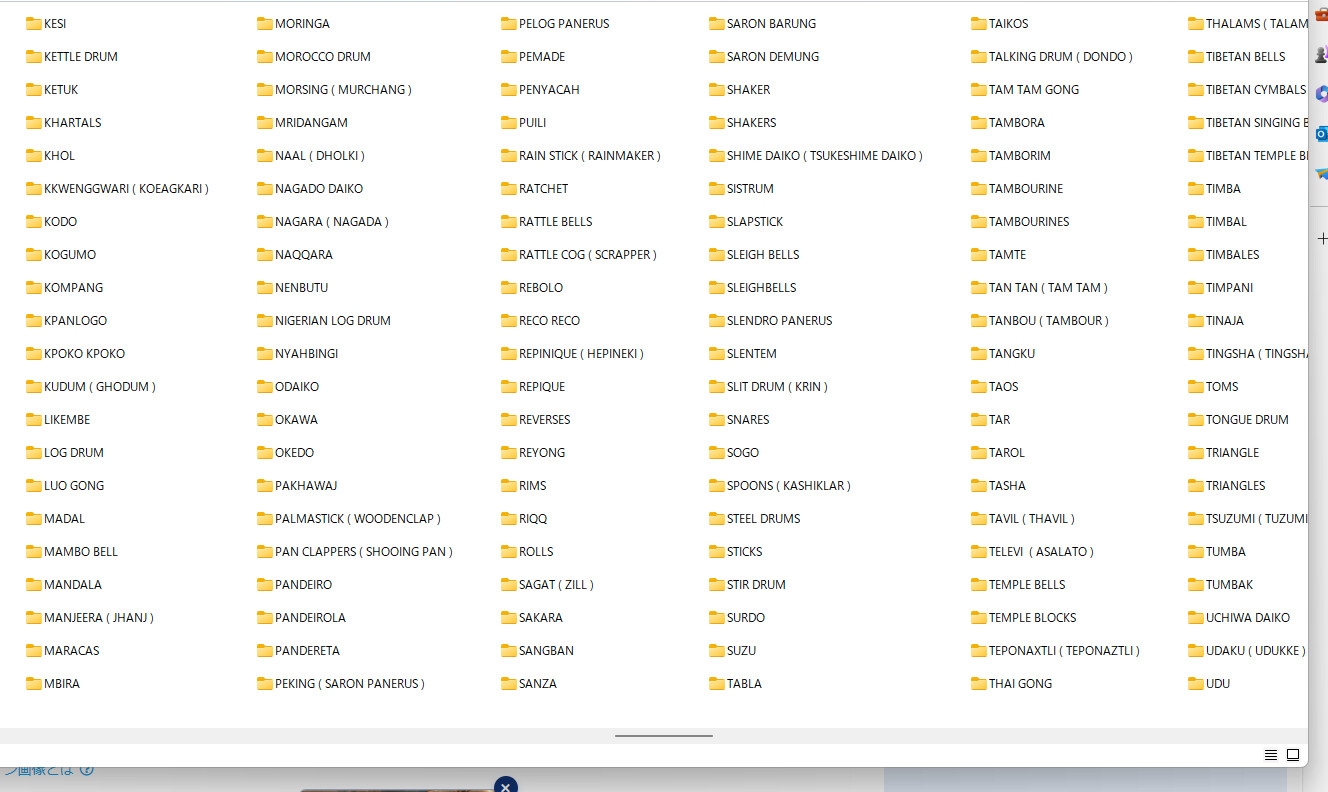Select the TALKING DRUM ( DONDO ) folder
This screenshot has width=1328, height=792.
coord(1052,57)
